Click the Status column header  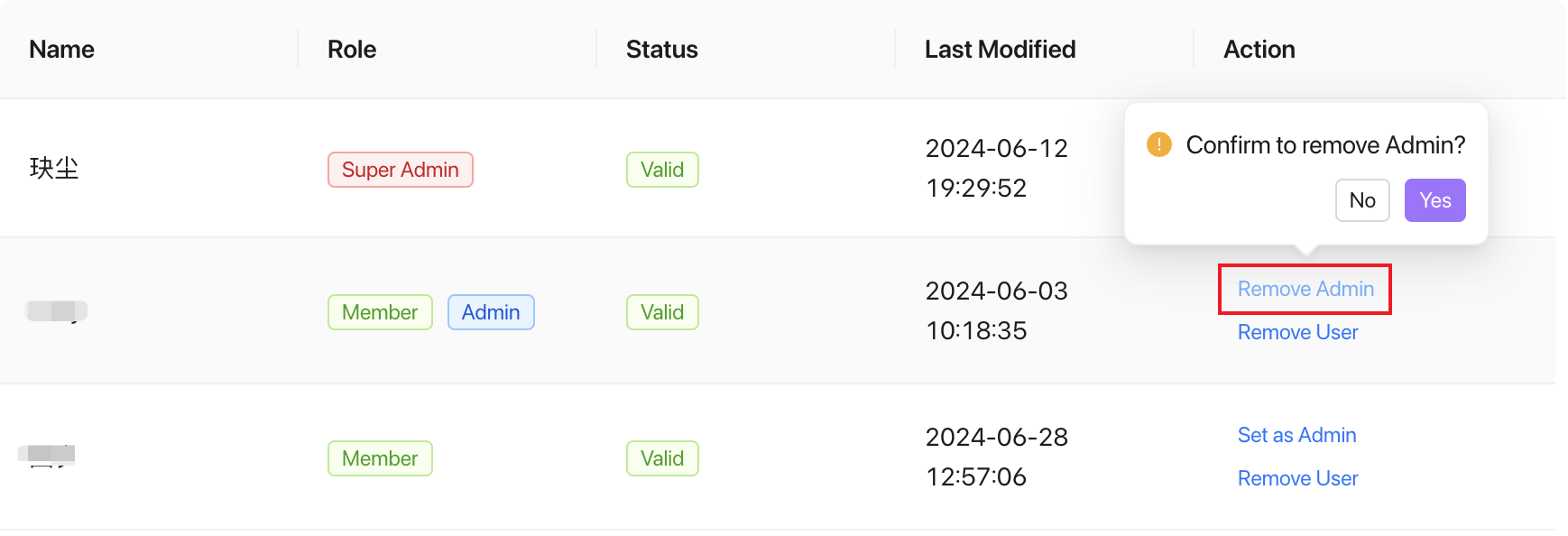[x=662, y=50]
